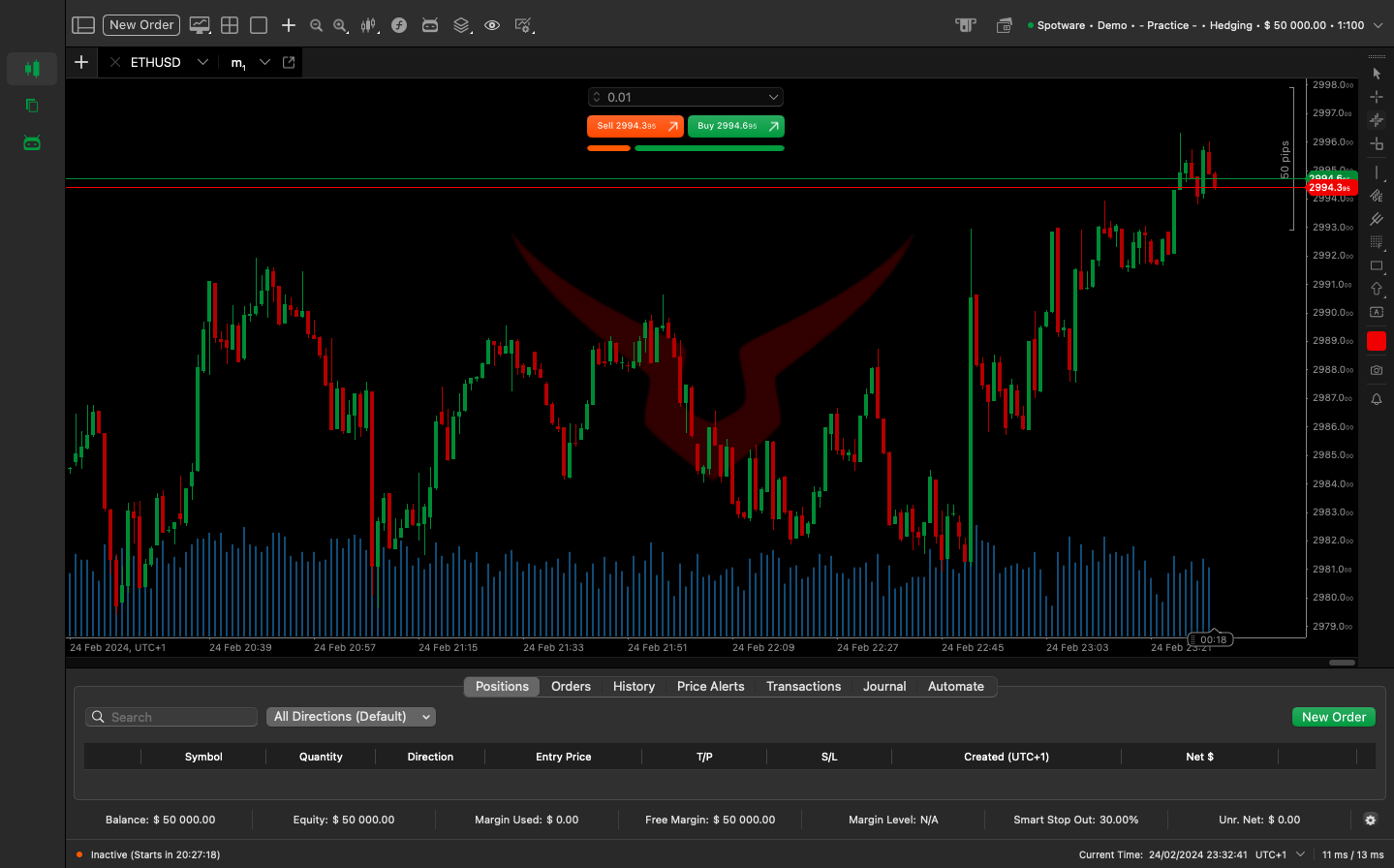Take a chart screenshot with camera
The image size is (1394, 868).
point(1377,370)
